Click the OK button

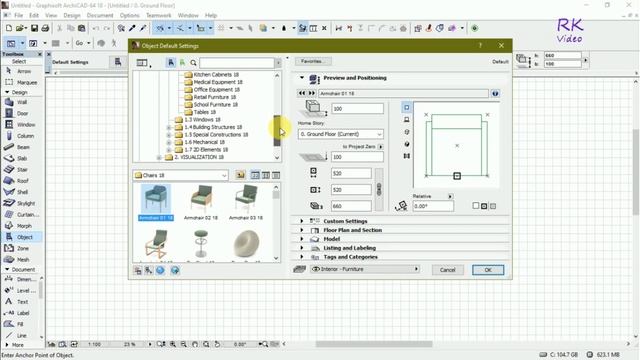[x=488, y=270]
